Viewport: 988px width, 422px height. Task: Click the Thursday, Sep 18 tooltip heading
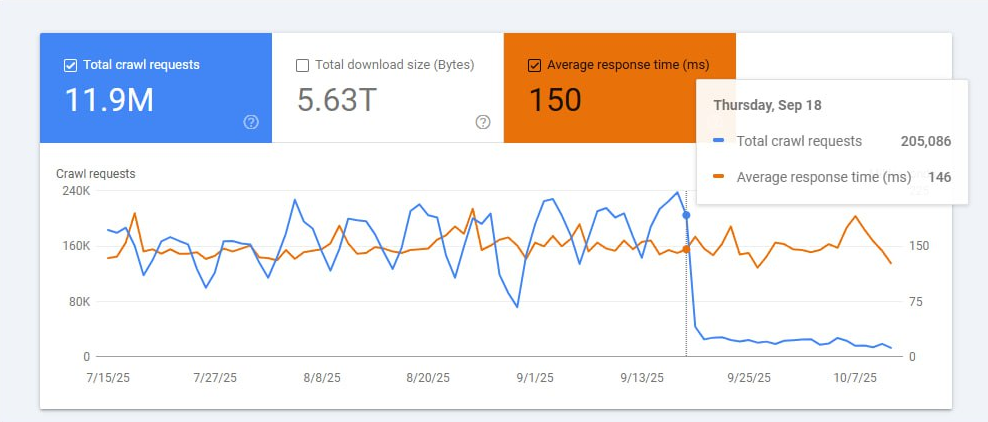pyautogui.click(x=767, y=104)
